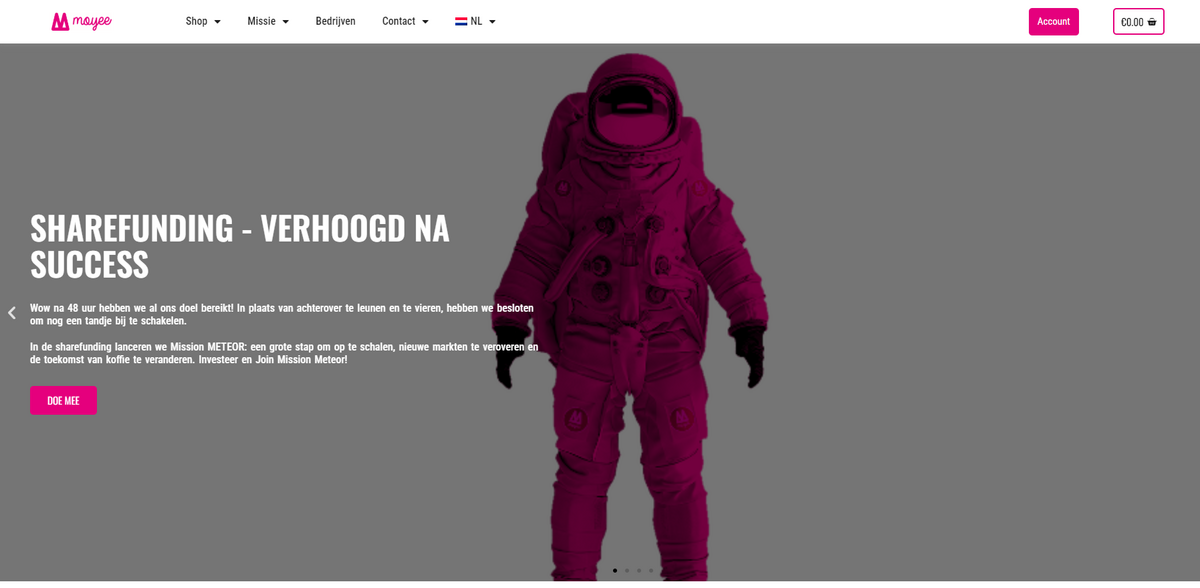The height and width of the screenshot is (588, 1200).
Task: Select the first slider dot
Action: (615, 571)
